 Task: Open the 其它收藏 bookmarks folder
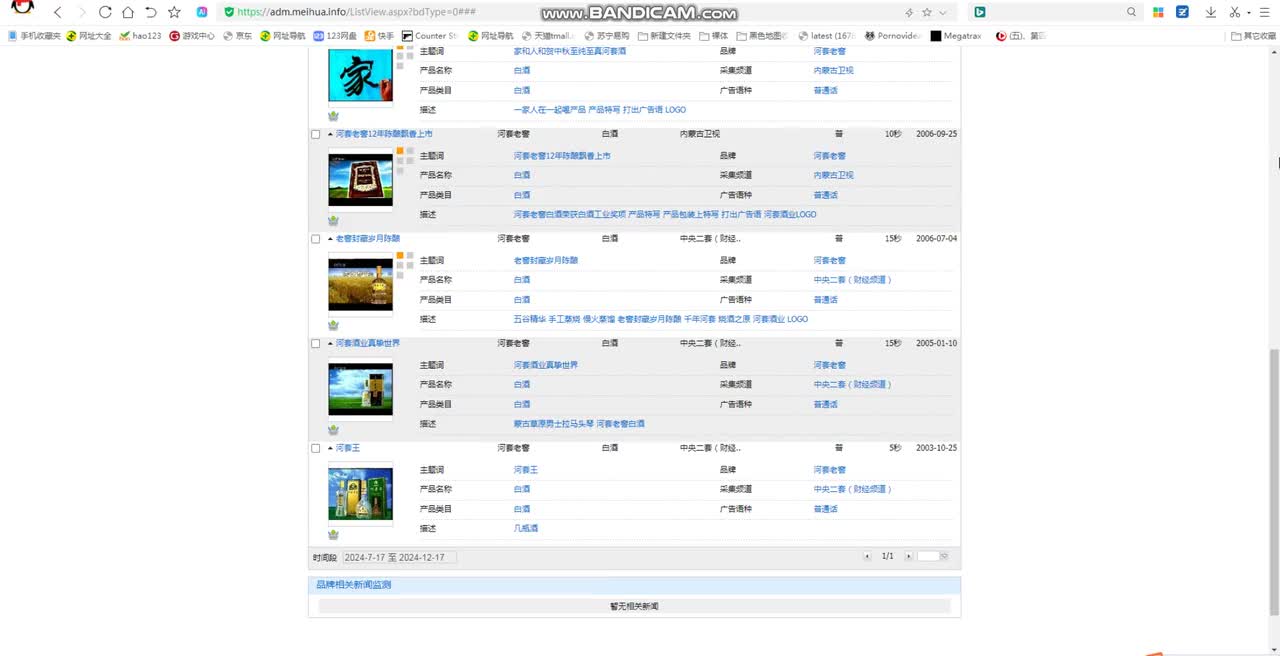(1253, 36)
